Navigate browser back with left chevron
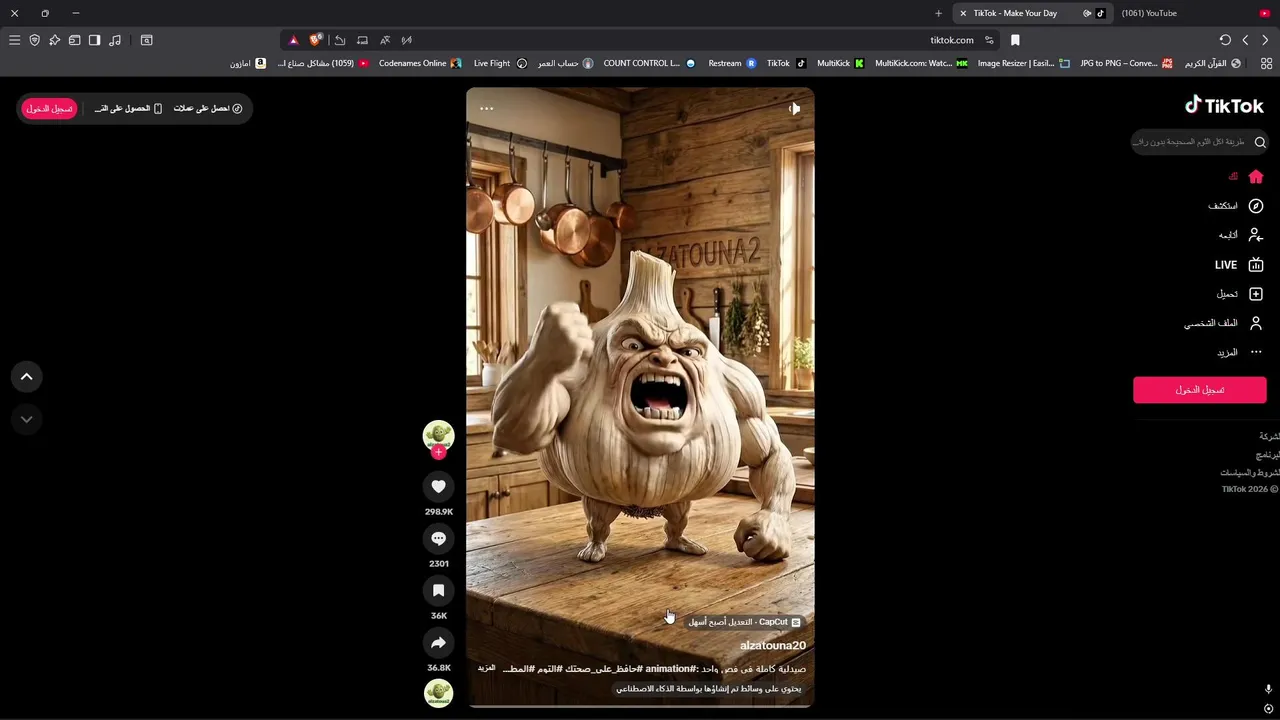The height and width of the screenshot is (720, 1280). [1245, 40]
